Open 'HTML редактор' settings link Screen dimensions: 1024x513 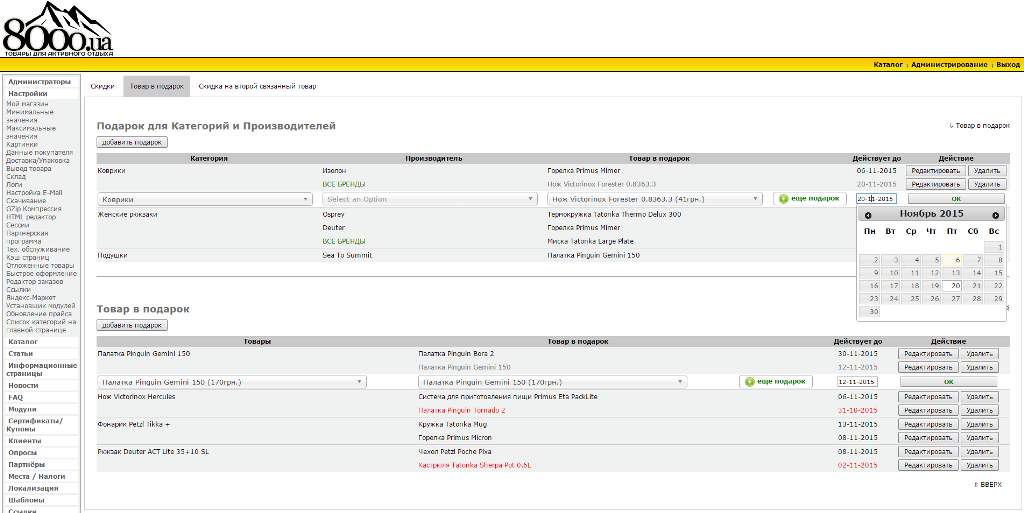31,217
